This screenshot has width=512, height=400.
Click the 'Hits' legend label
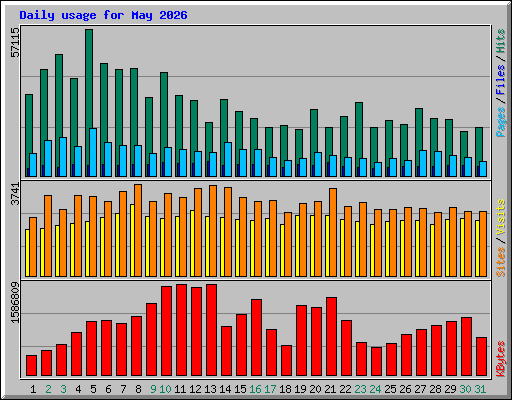(500, 41)
